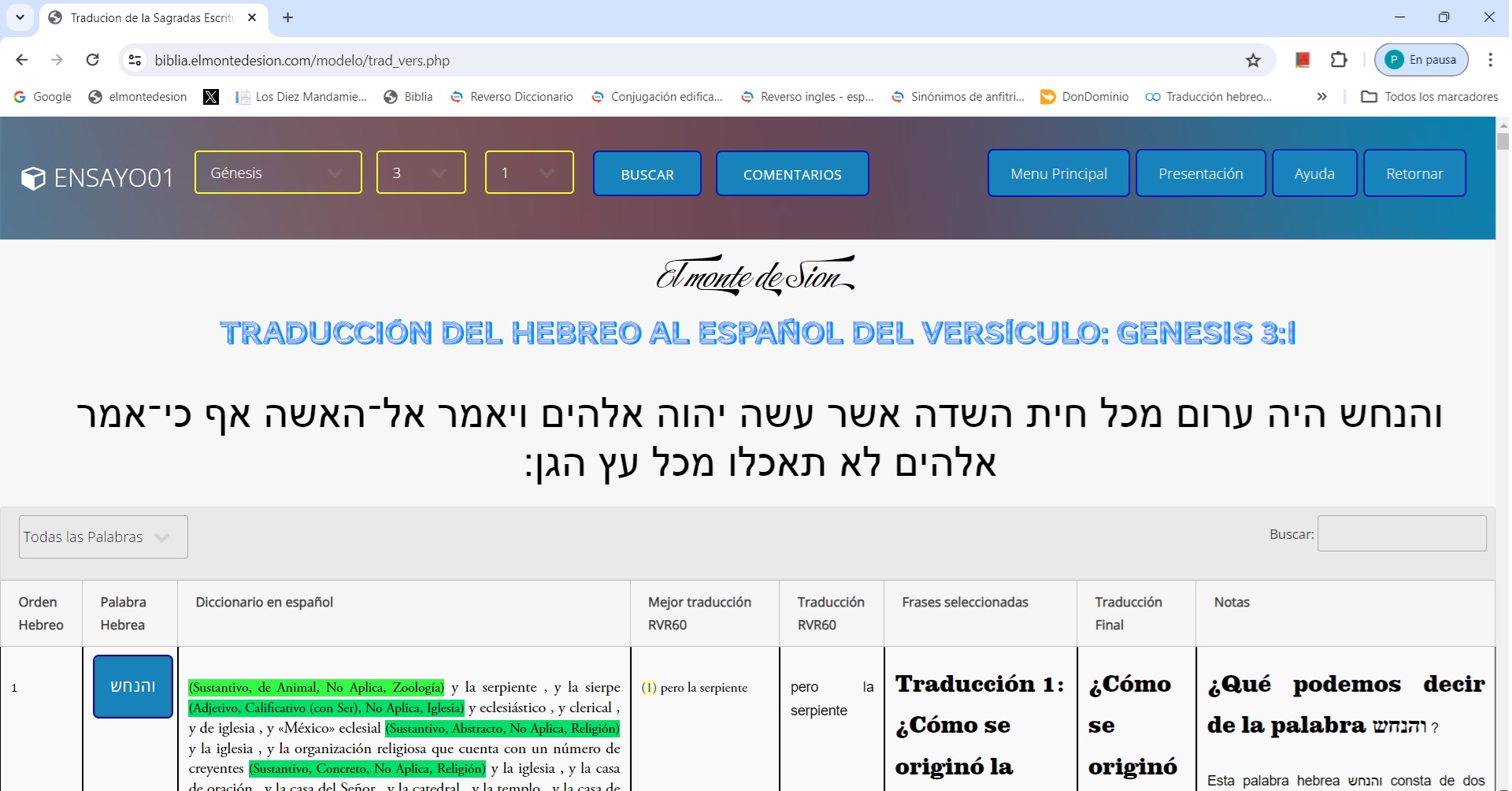
Task: Open a new browser tab
Action: coord(288,17)
